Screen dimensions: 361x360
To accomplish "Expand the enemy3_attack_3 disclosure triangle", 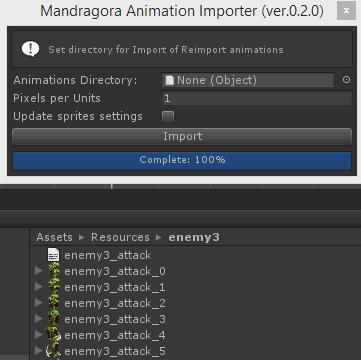I will (x=39, y=319).
